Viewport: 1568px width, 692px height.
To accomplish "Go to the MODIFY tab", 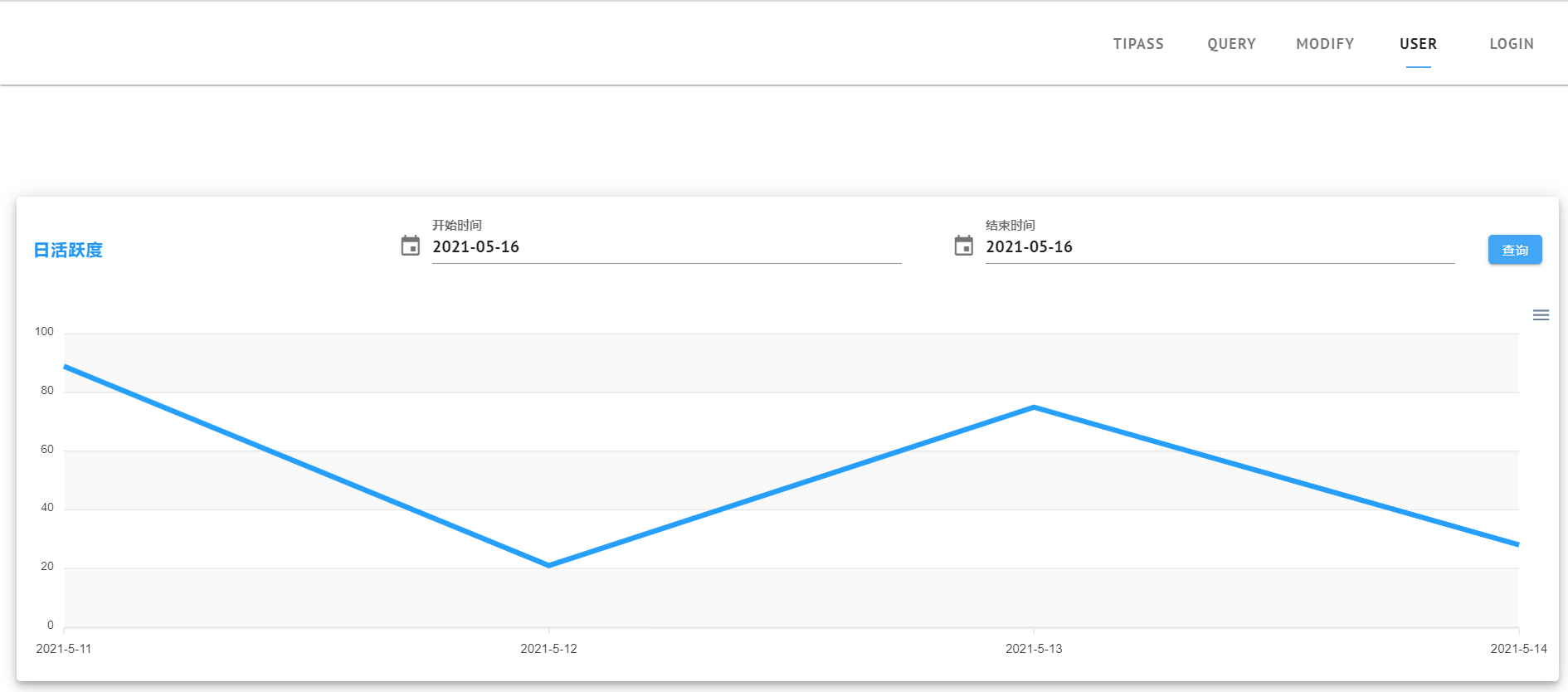I will pyautogui.click(x=1325, y=44).
